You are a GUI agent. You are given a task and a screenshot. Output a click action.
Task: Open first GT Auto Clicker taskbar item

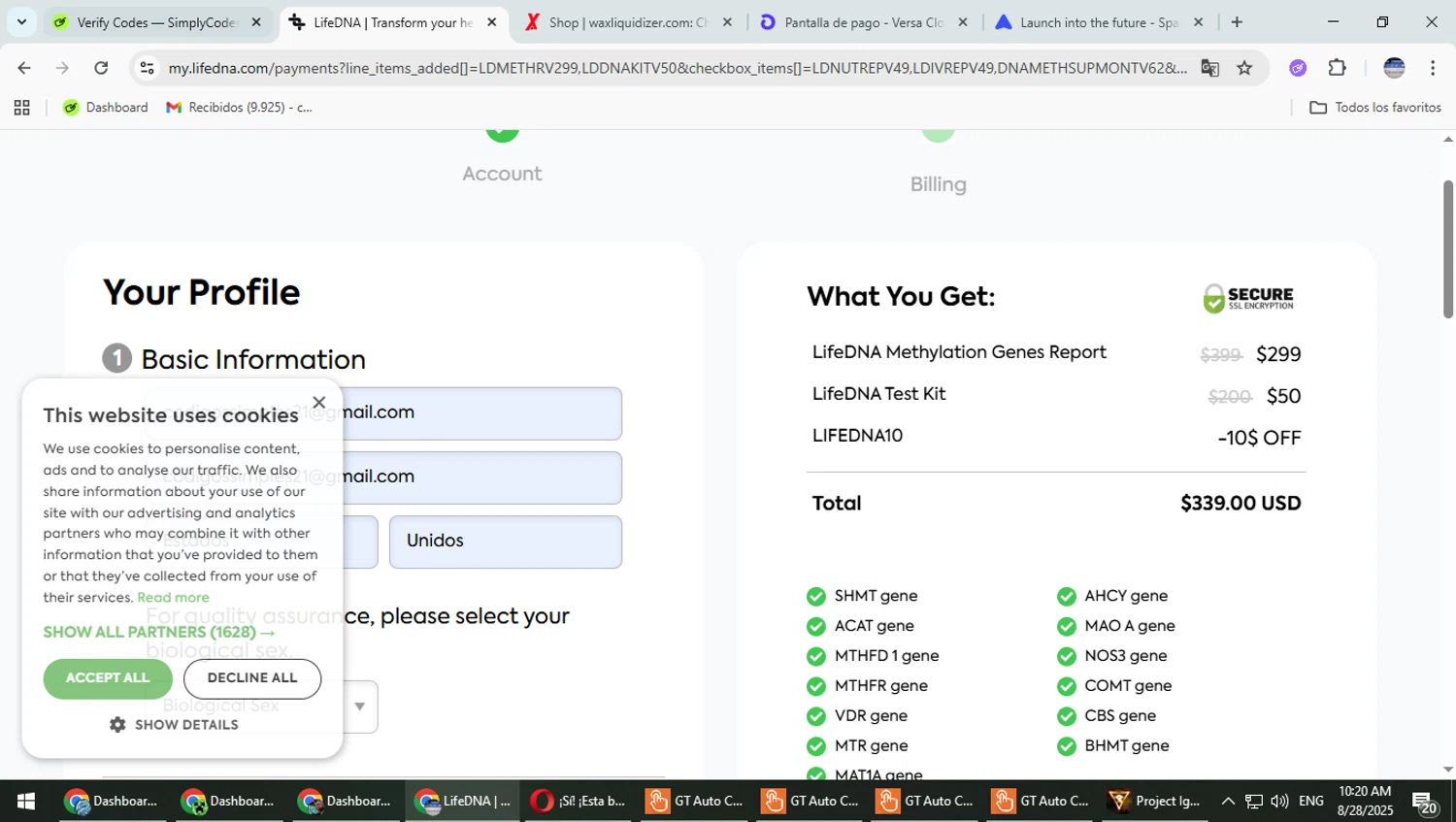695,802
